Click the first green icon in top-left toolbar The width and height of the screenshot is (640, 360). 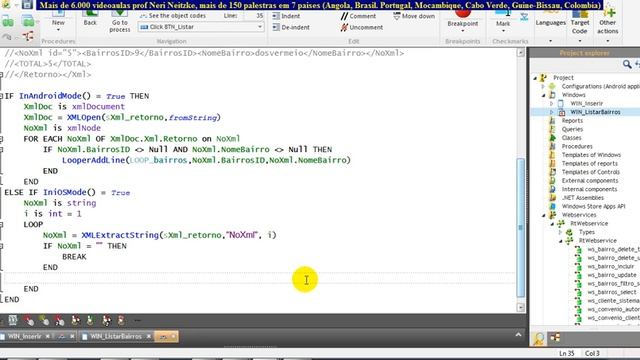(8, 21)
